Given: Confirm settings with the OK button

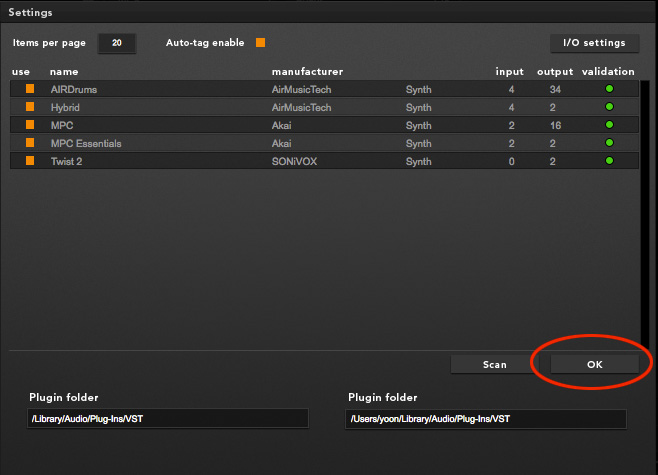Looking at the screenshot, I should [594, 365].
